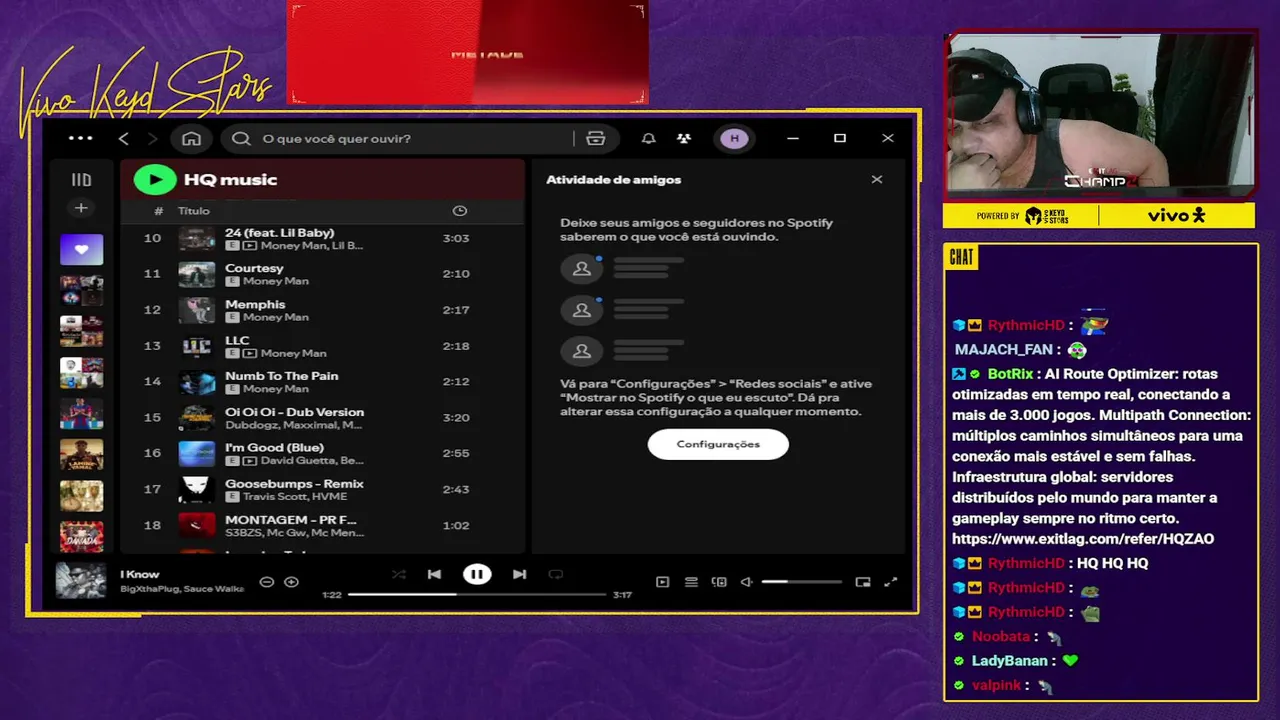Open the Browse icon inside the search bar

(x=596, y=139)
